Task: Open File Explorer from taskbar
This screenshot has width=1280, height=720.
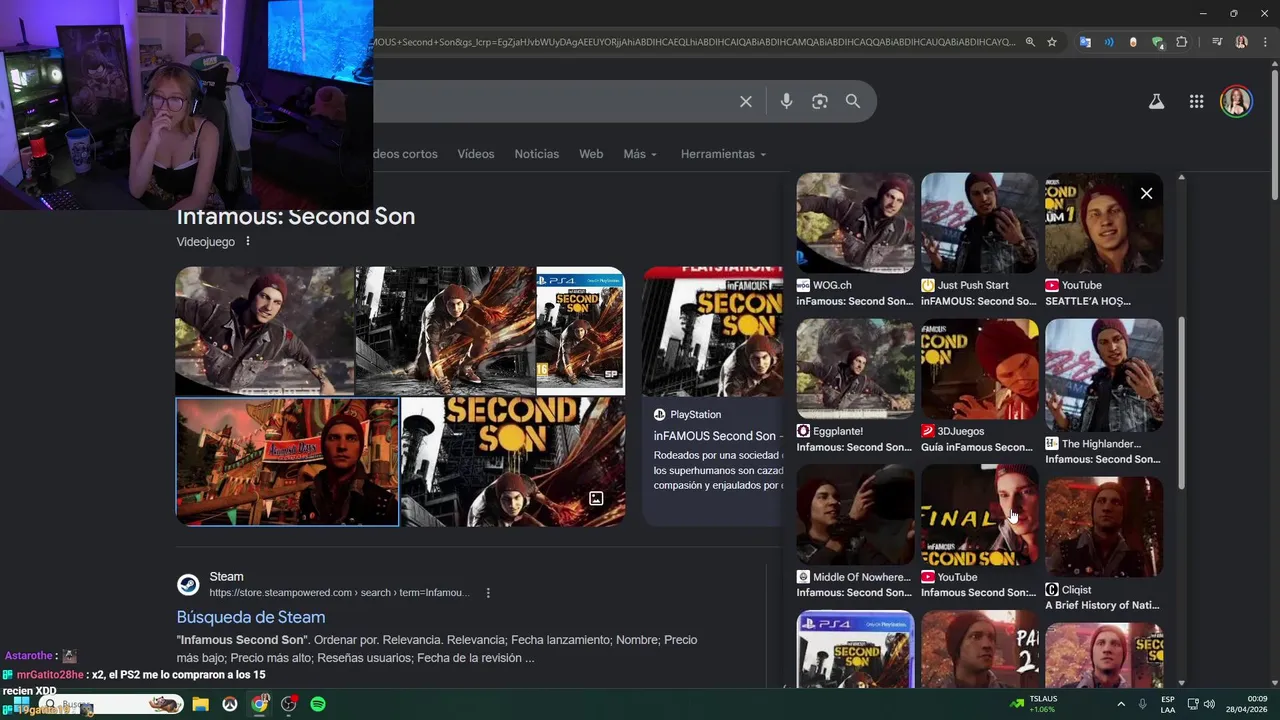Action: click(x=200, y=704)
